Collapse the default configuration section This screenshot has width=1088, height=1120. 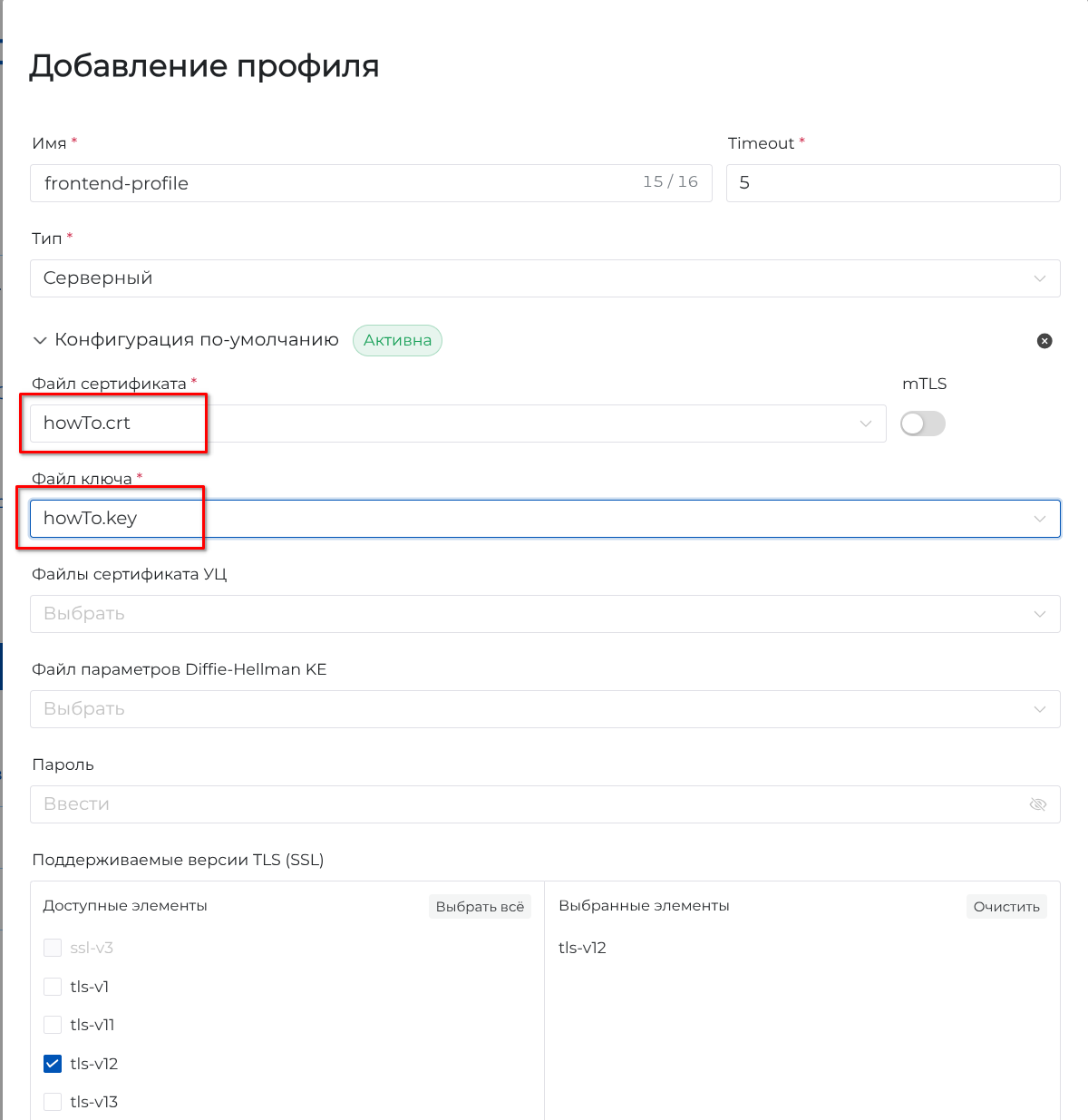[40, 341]
